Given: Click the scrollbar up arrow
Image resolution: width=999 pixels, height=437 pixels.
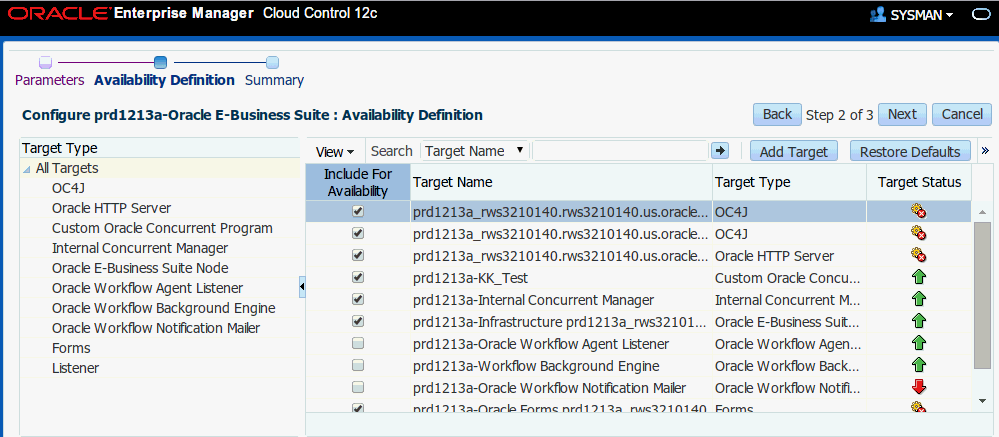Looking at the screenshot, I should [982, 211].
